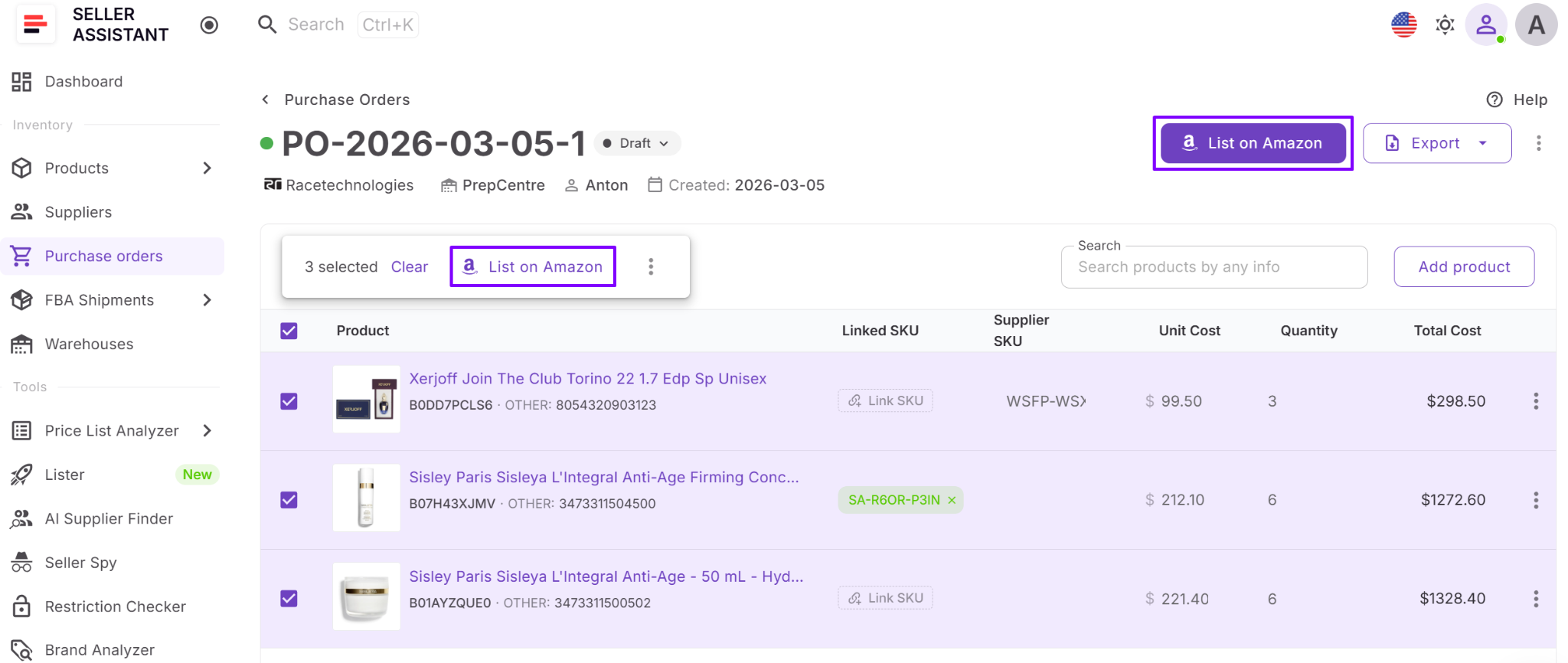Image resolution: width=1568 pixels, height=663 pixels.
Task: Click the top List on Amazon button
Action: (1253, 143)
